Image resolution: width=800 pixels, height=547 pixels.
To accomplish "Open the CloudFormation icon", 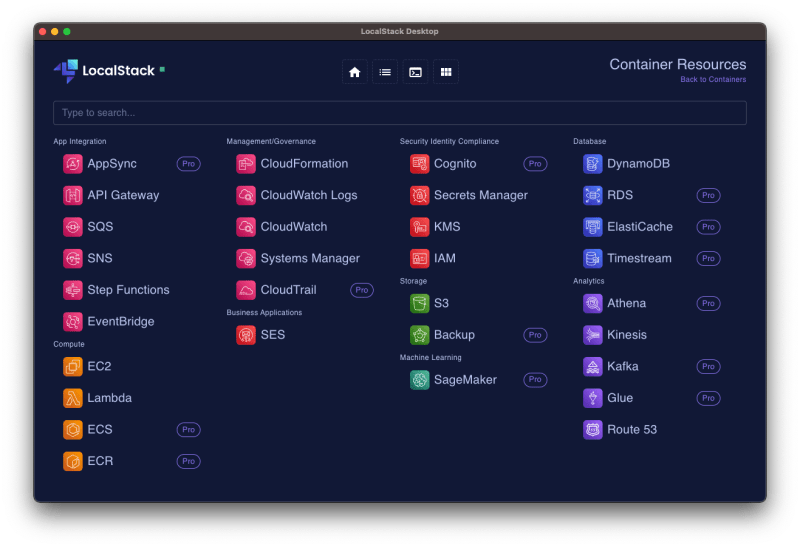I will [246, 164].
